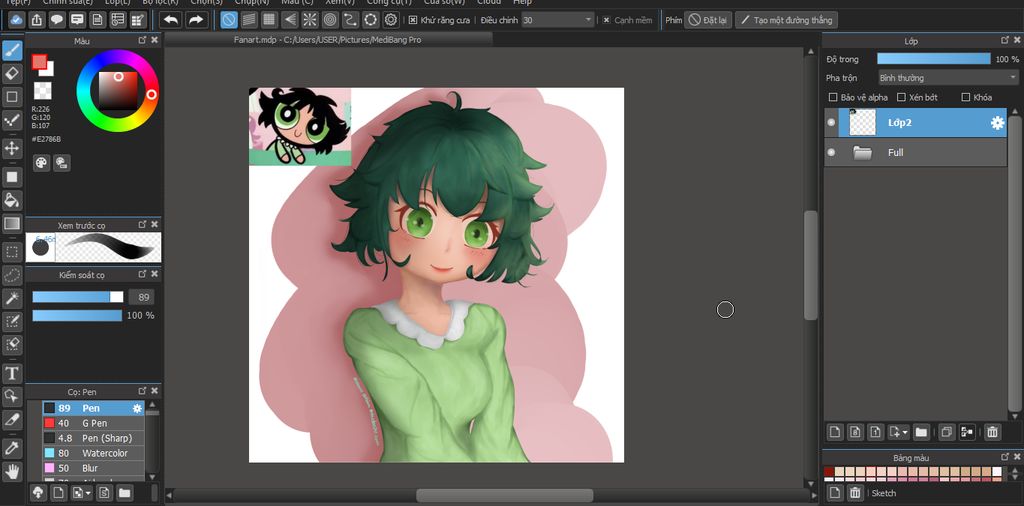Select the Full folder layer
Viewport: 1024px width, 506px height.
tap(915, 152)
